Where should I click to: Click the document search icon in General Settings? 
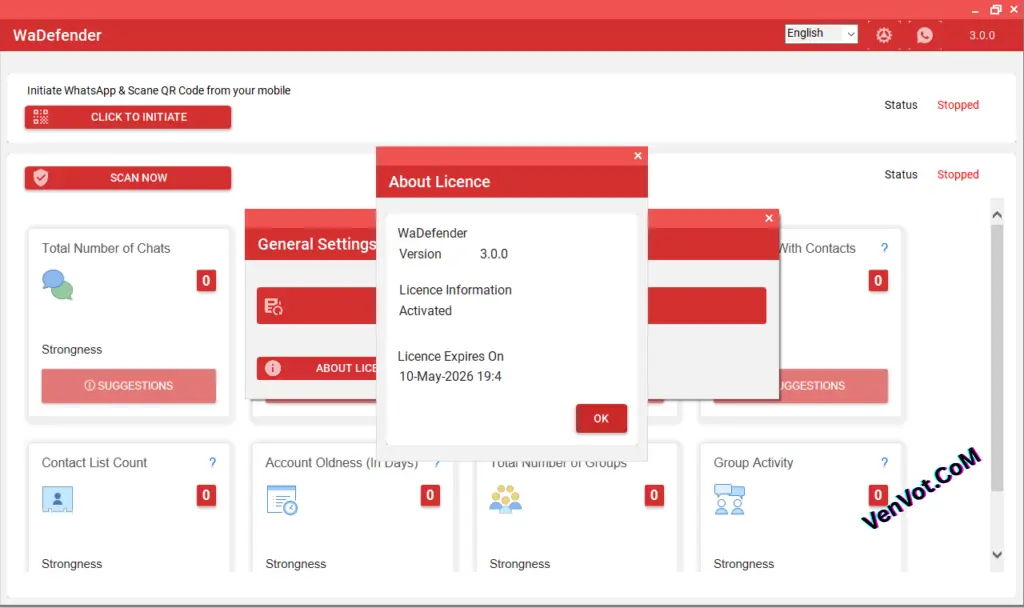tap(273, 306)
